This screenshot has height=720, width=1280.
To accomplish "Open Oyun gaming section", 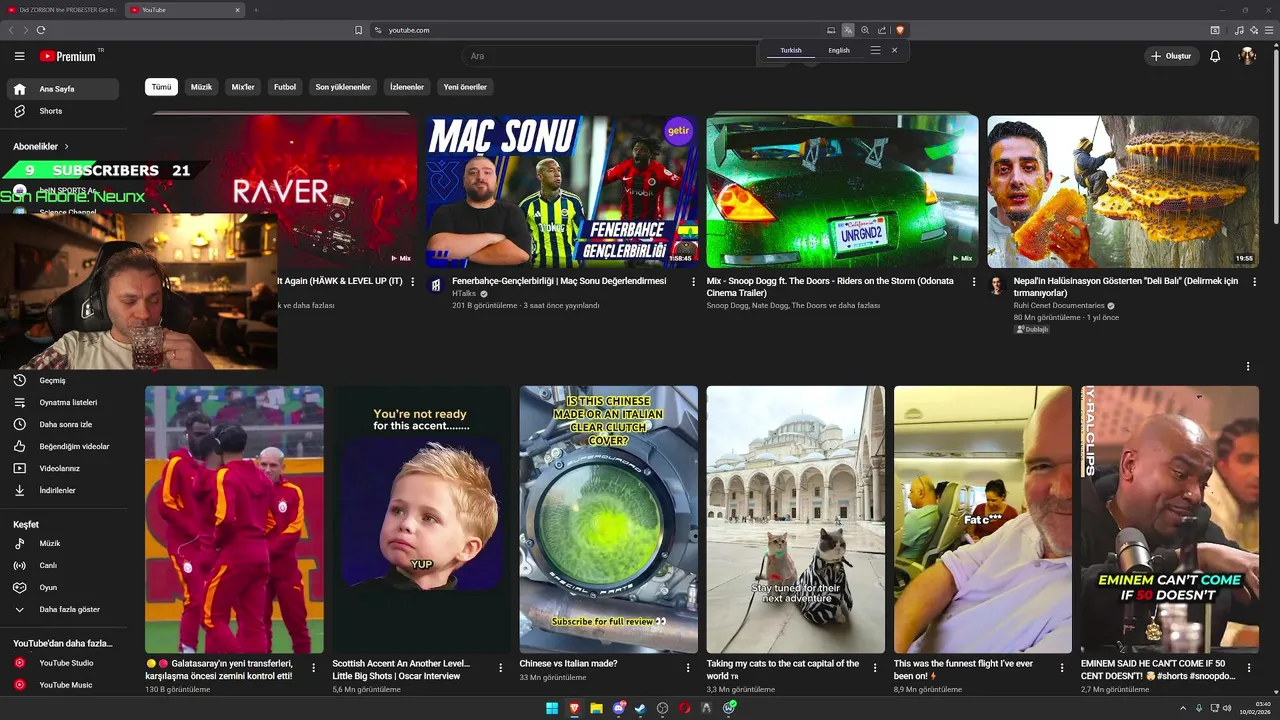I will pos(62,587).
